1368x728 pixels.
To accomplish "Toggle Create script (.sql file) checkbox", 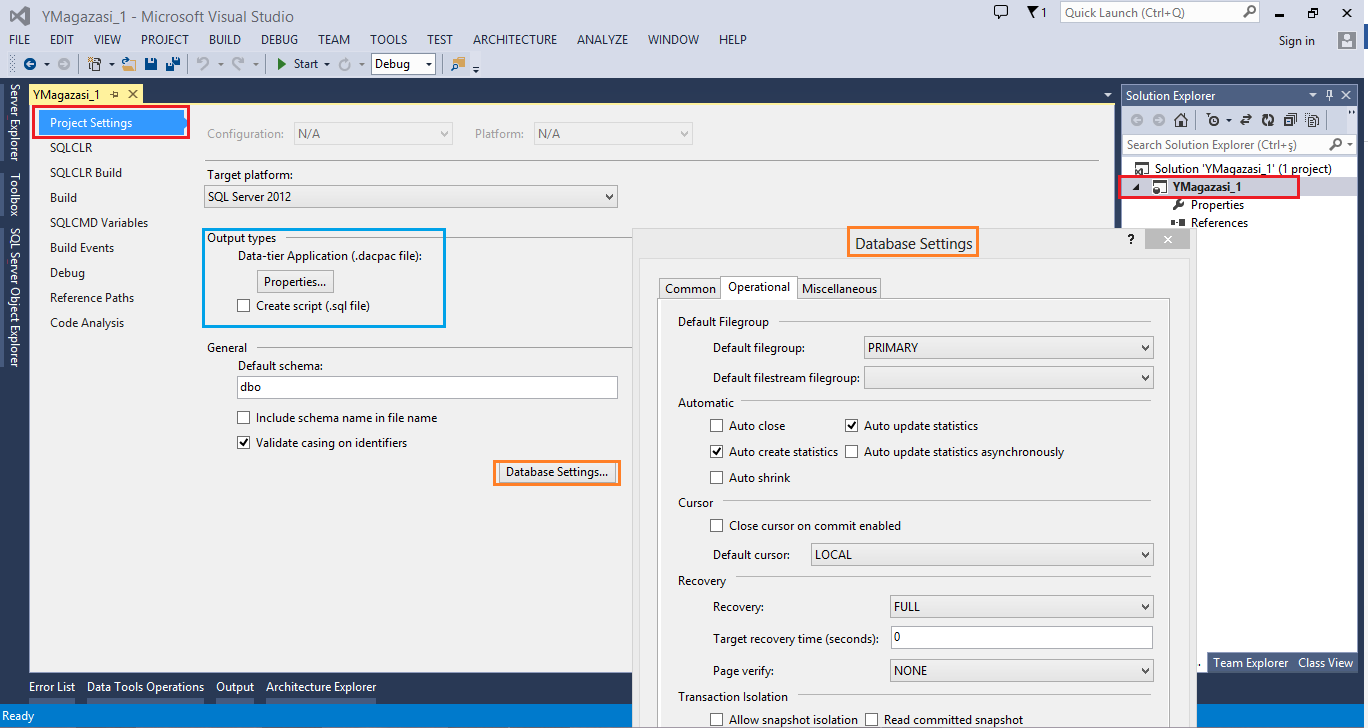I will coord(243,306).
